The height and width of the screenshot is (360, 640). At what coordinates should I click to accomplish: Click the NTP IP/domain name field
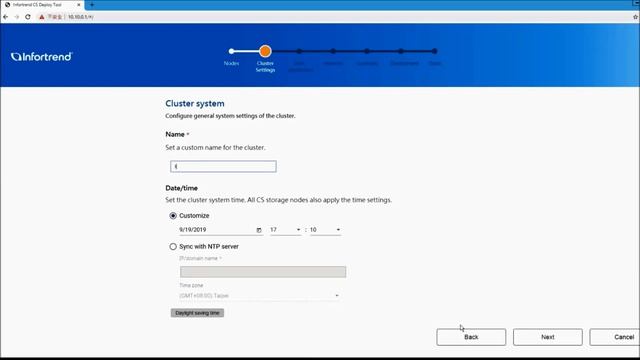[x=263, y=272]
